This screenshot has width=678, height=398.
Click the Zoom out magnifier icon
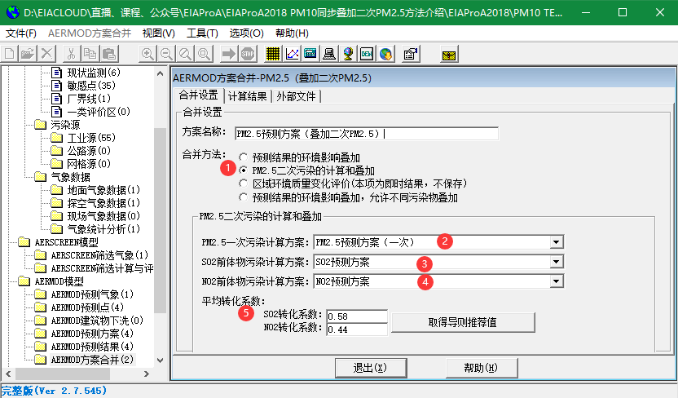point(166,54)
